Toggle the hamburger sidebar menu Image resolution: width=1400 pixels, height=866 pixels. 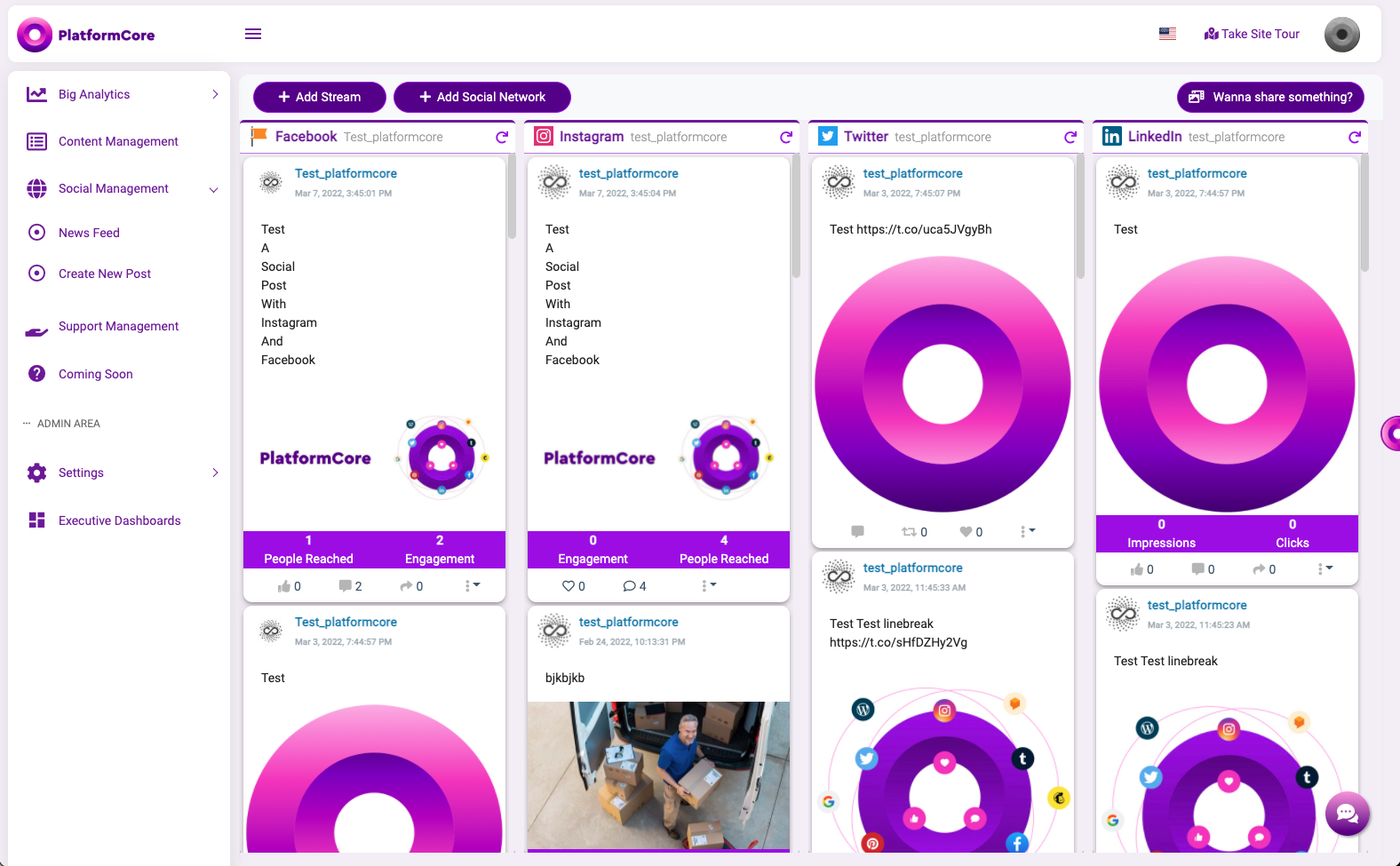[x=253, y=34]
